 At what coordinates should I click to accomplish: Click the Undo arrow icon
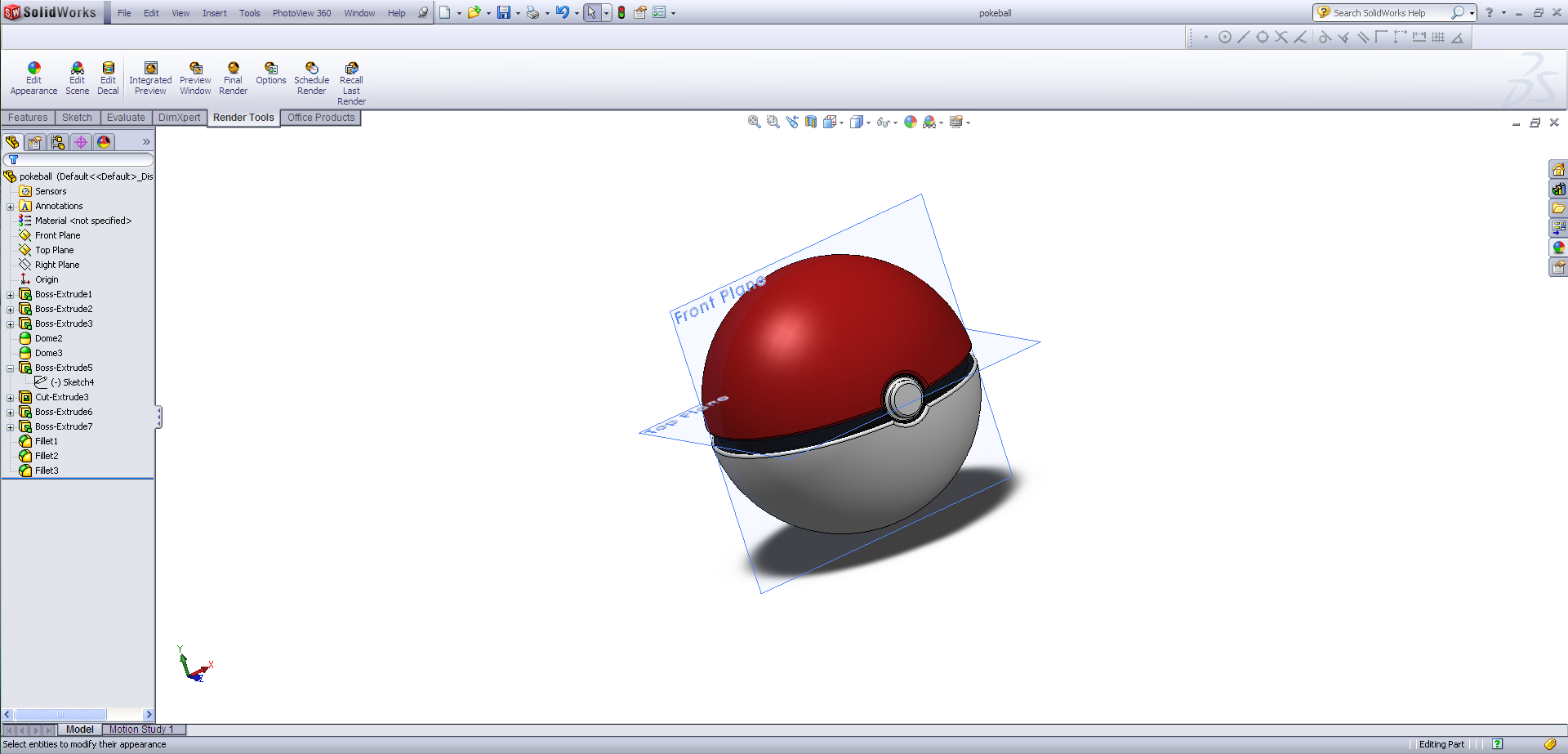[563, 12]
